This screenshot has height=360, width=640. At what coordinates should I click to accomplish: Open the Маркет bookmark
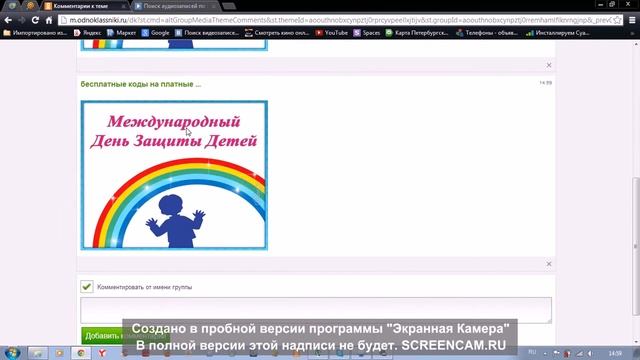[x=121, y=33]
